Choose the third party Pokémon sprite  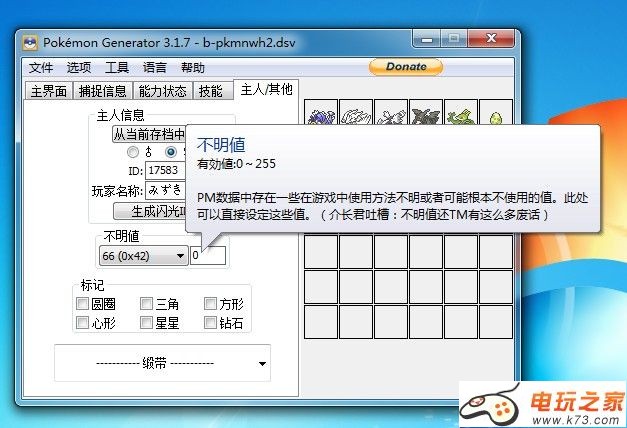click(x=390, y=117)
